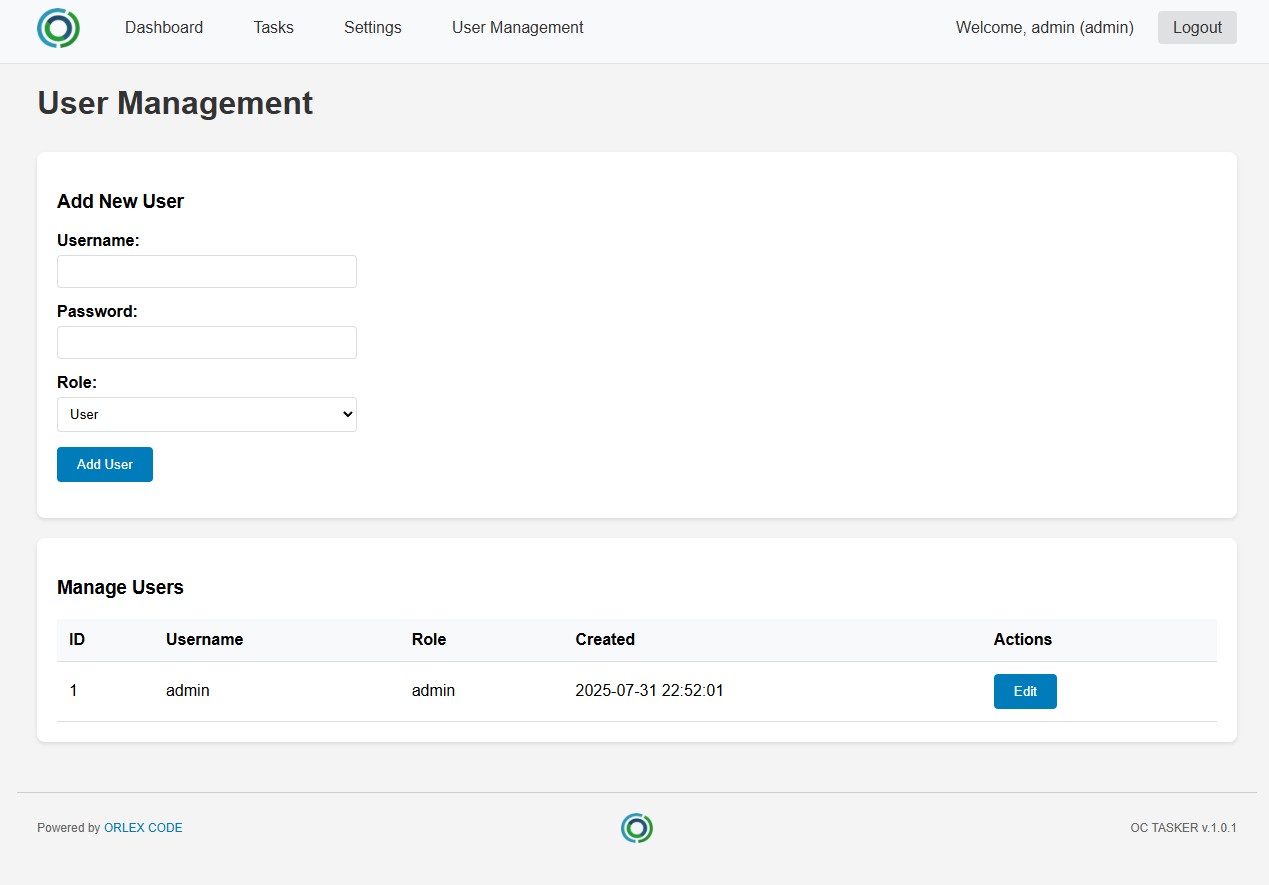
Task: Follow the ORLEX CODE footer link
Action: pos(143,828)
